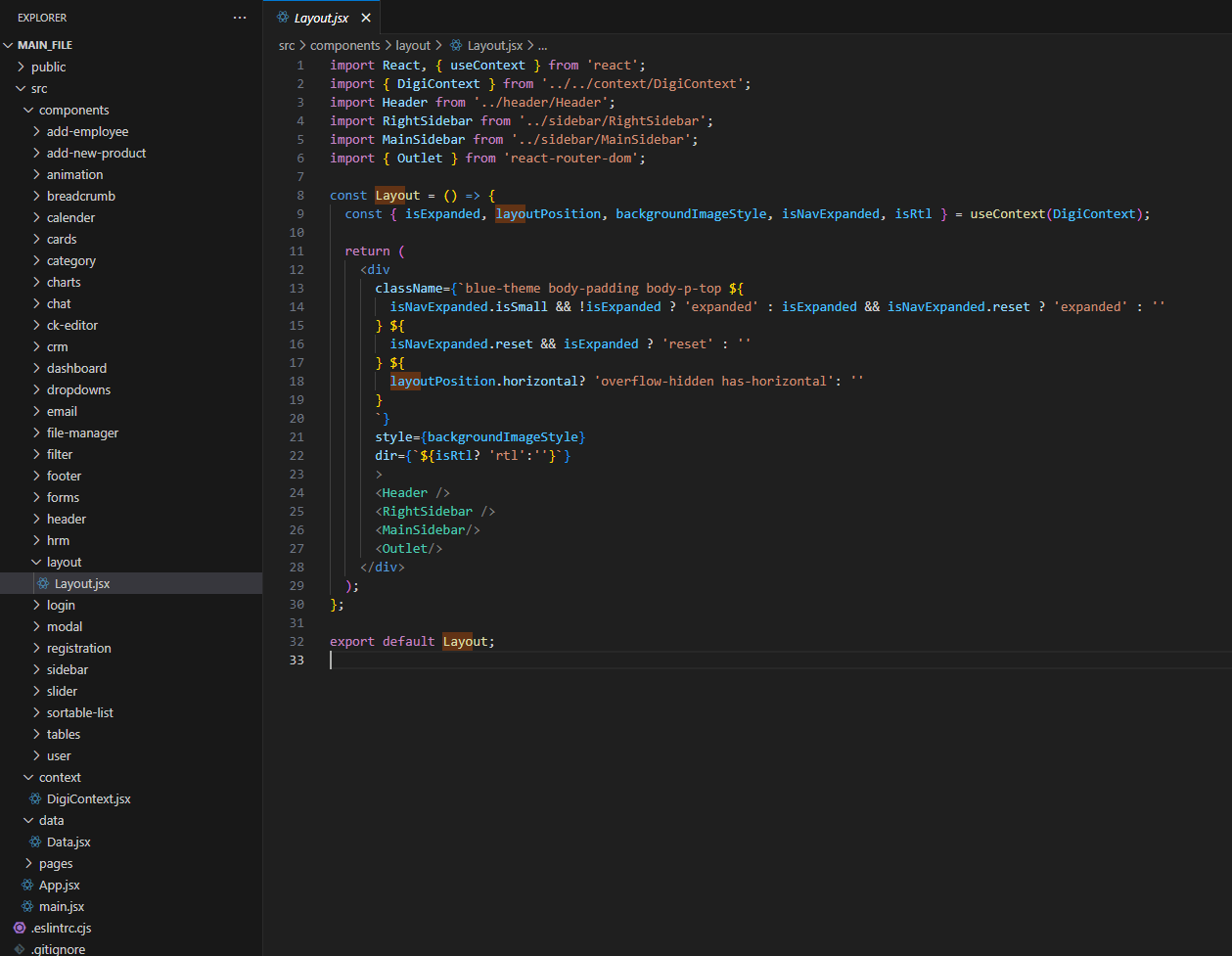Click React icon of Layout.jsx in tree
Screen dimensions: 1232x956
point(43,584)
